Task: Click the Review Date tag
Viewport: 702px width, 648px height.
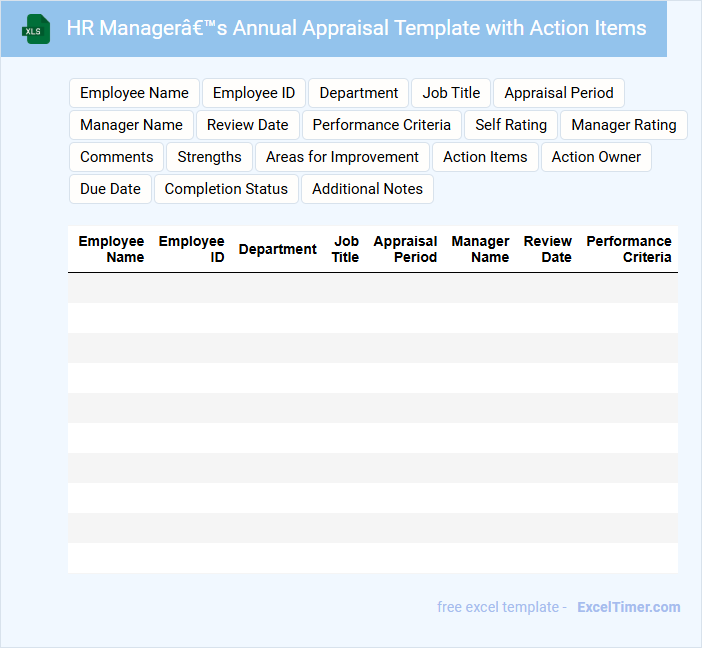Action: click(x=247, y=125)
